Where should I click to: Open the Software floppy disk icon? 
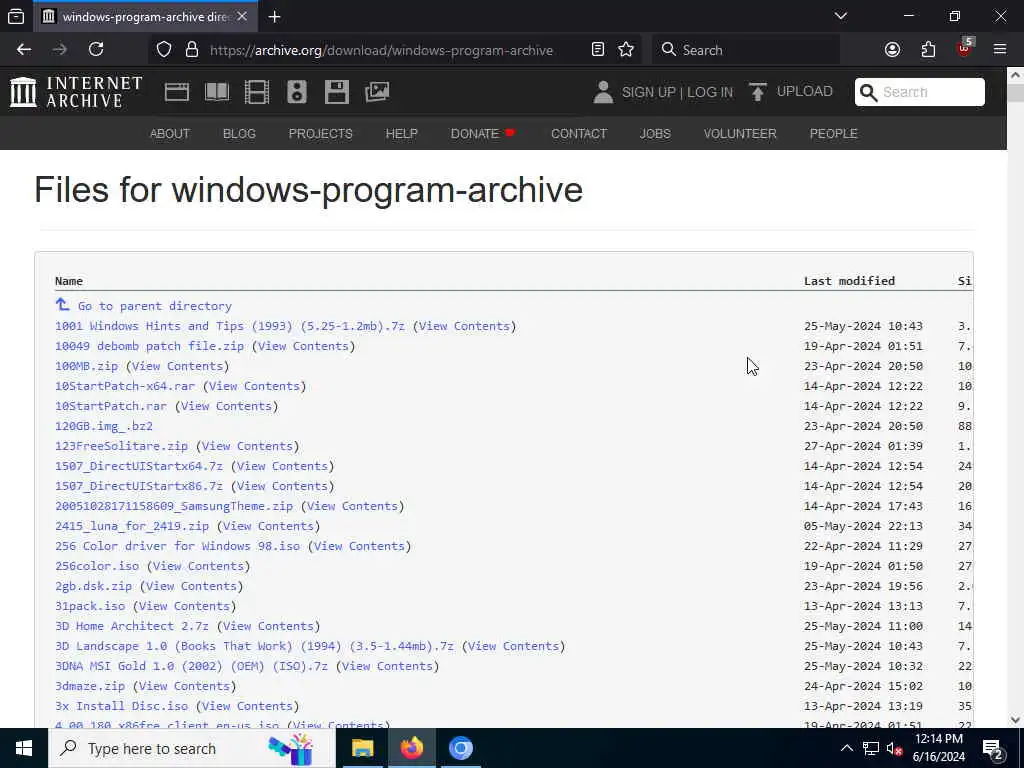click(336, 92)
